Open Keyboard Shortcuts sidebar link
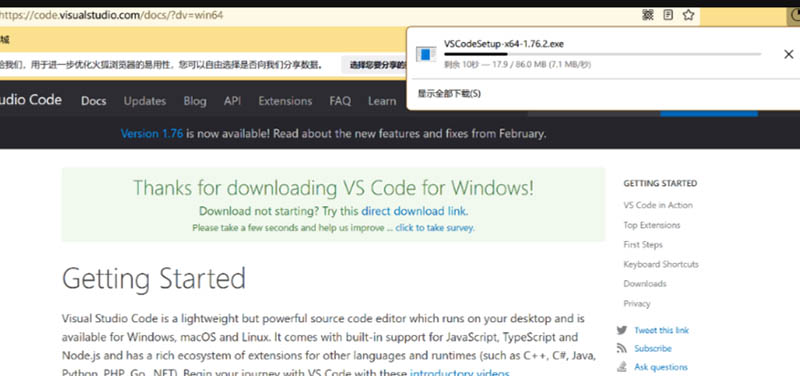Viewport: 800px width, 376px height. tap(661, 264)
